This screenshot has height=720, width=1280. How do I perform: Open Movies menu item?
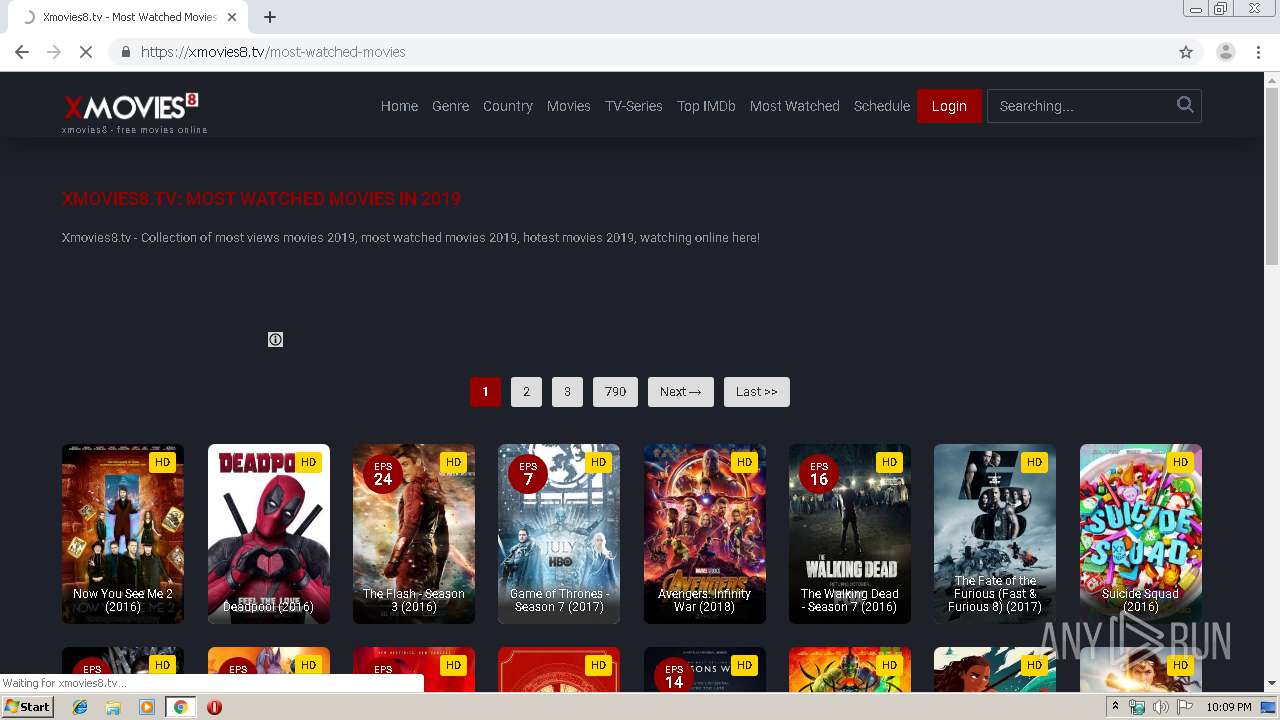[568, 106]
